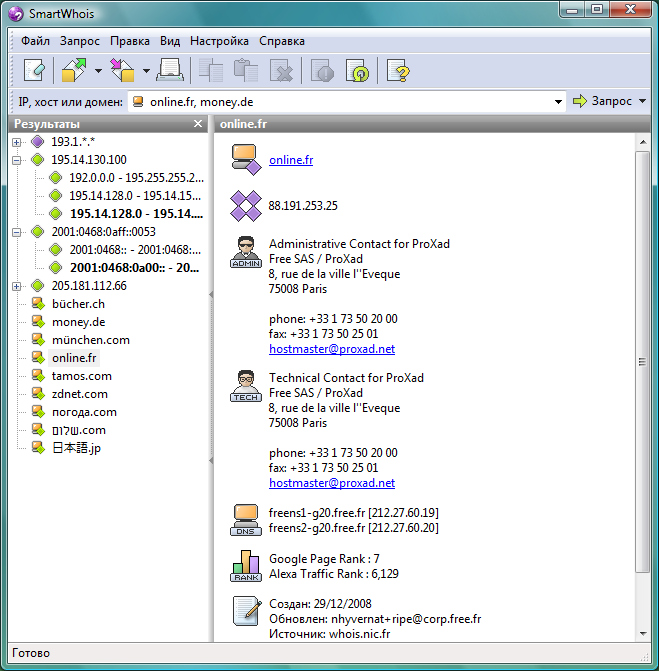Click the Copy toolbar icon
The image size is (659, 671).
pyautogui.click(x=211, y=70)
